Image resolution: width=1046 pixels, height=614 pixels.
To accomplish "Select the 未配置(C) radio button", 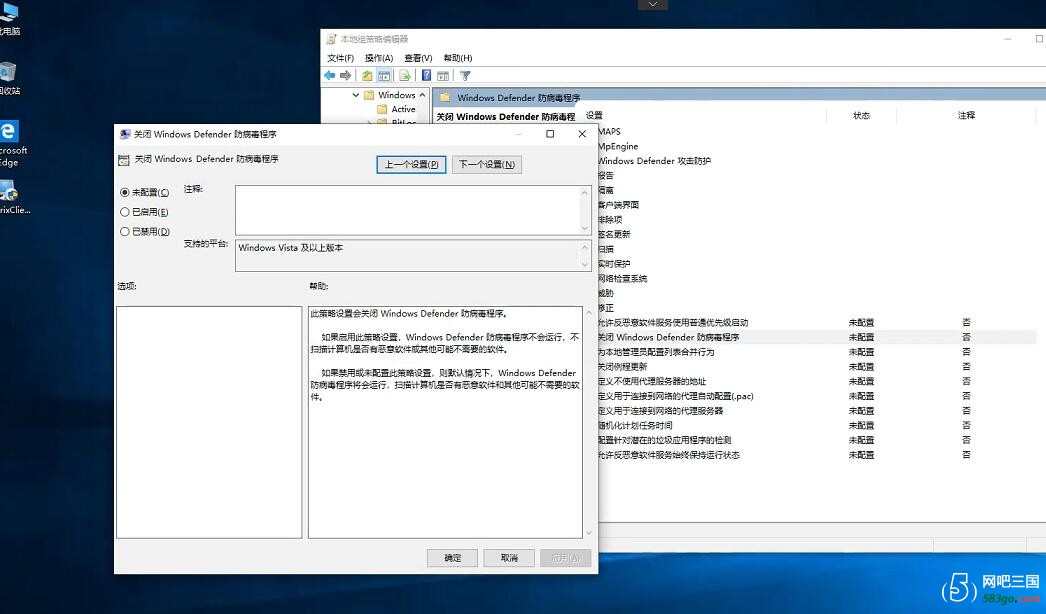I will click(125, 192).
